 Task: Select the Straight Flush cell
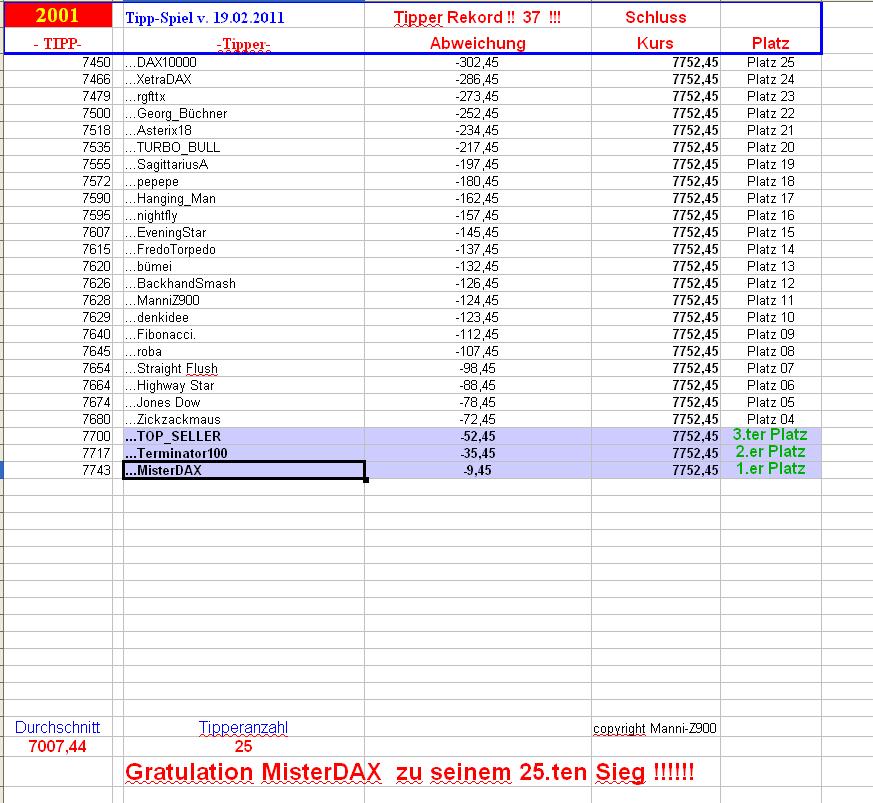click(x=243, y=368)
